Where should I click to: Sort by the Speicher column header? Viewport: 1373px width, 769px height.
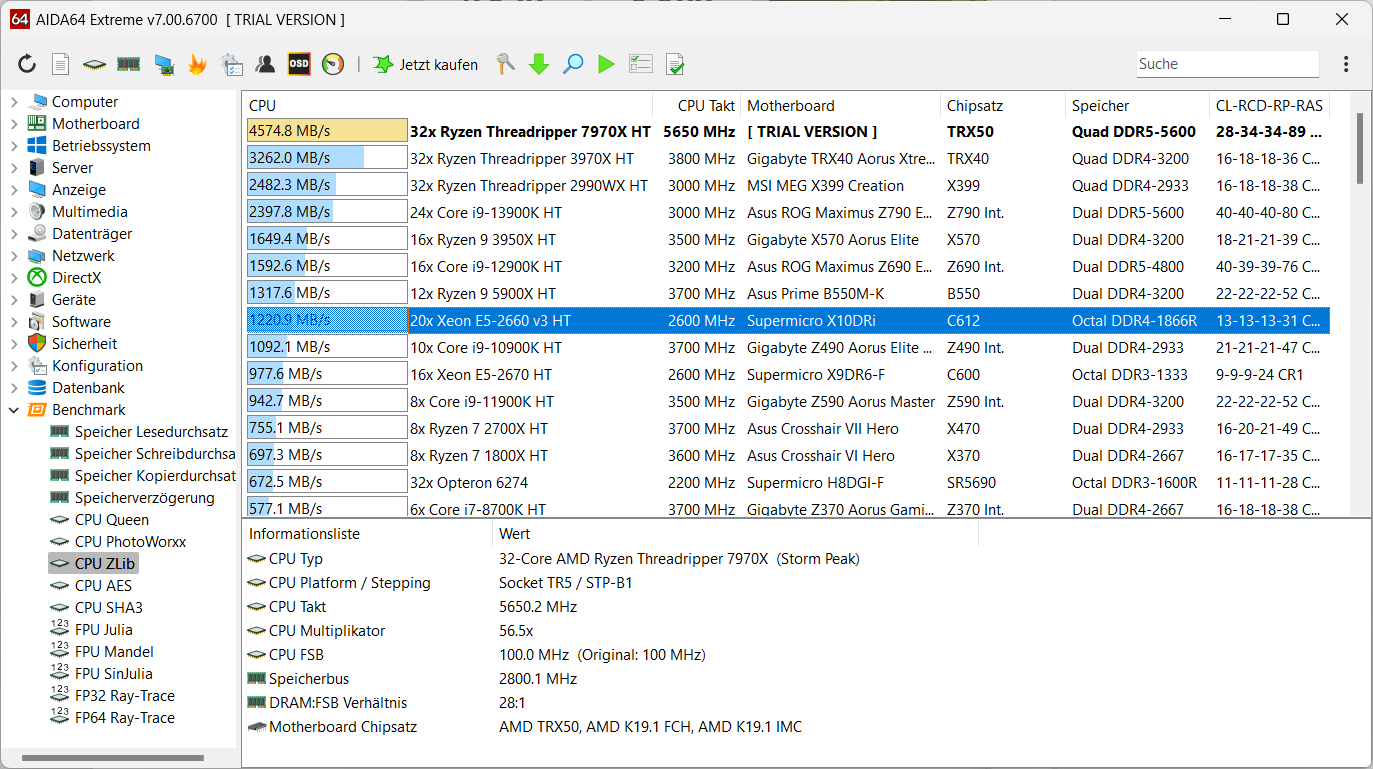[1137, 105]
